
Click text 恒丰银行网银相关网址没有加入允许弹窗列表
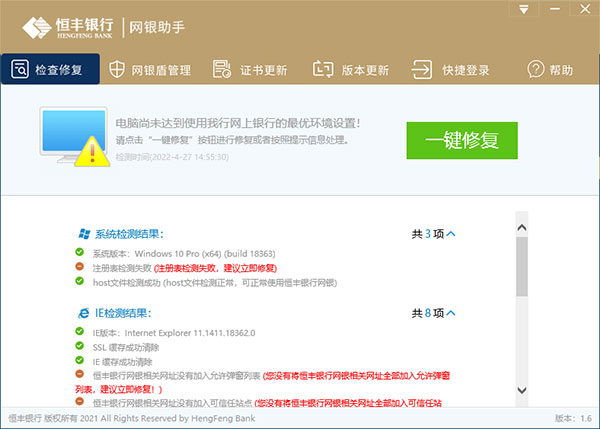pos(176,376)
